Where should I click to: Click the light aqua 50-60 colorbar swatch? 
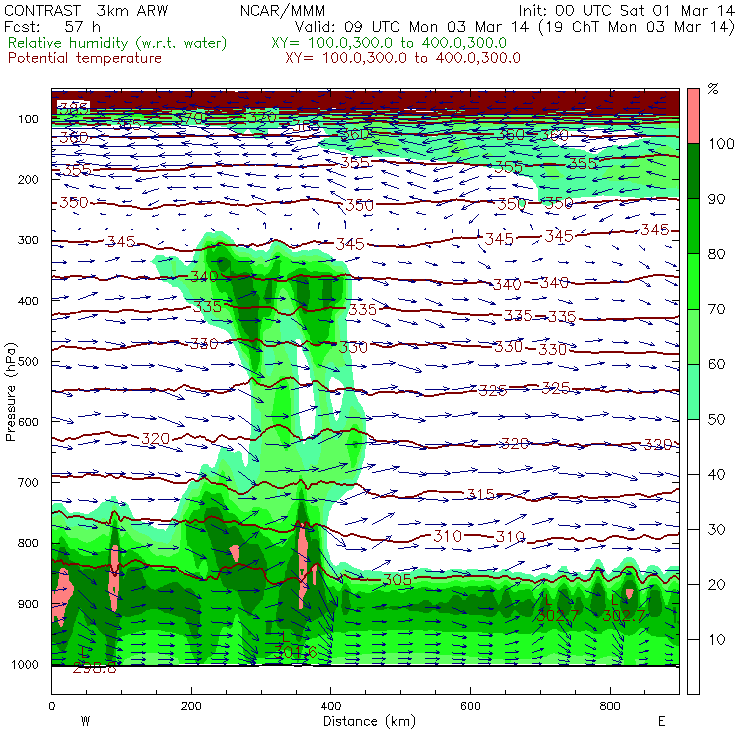click(x=693, y=392)
